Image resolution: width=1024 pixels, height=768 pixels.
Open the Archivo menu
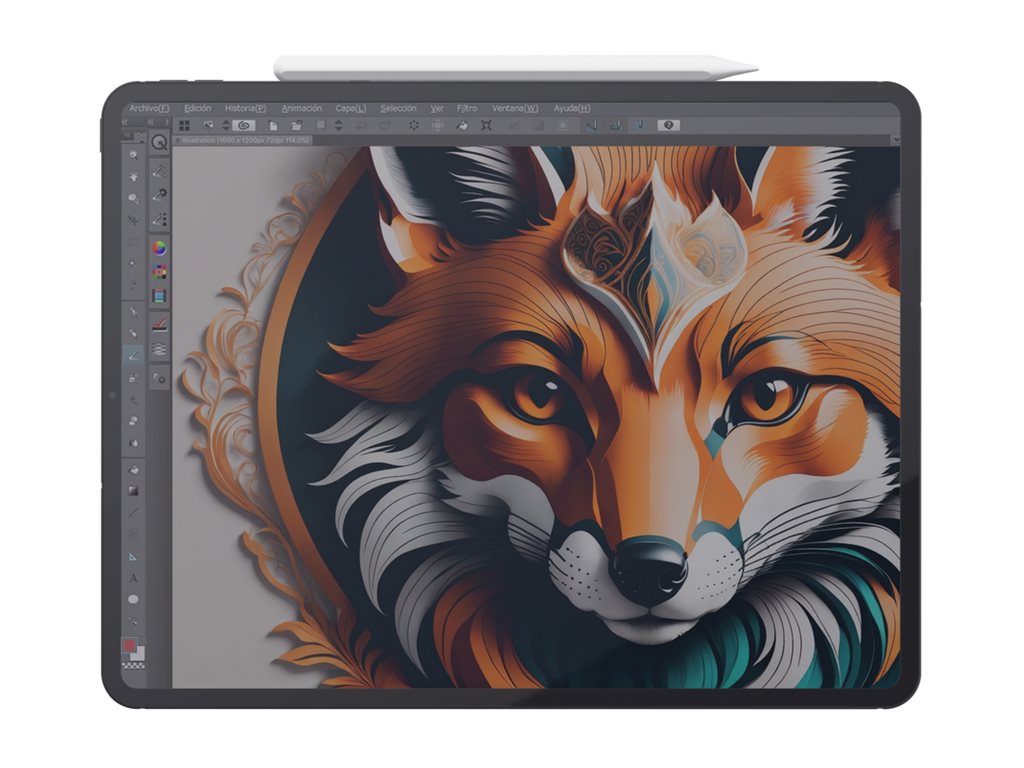(149, 108)
